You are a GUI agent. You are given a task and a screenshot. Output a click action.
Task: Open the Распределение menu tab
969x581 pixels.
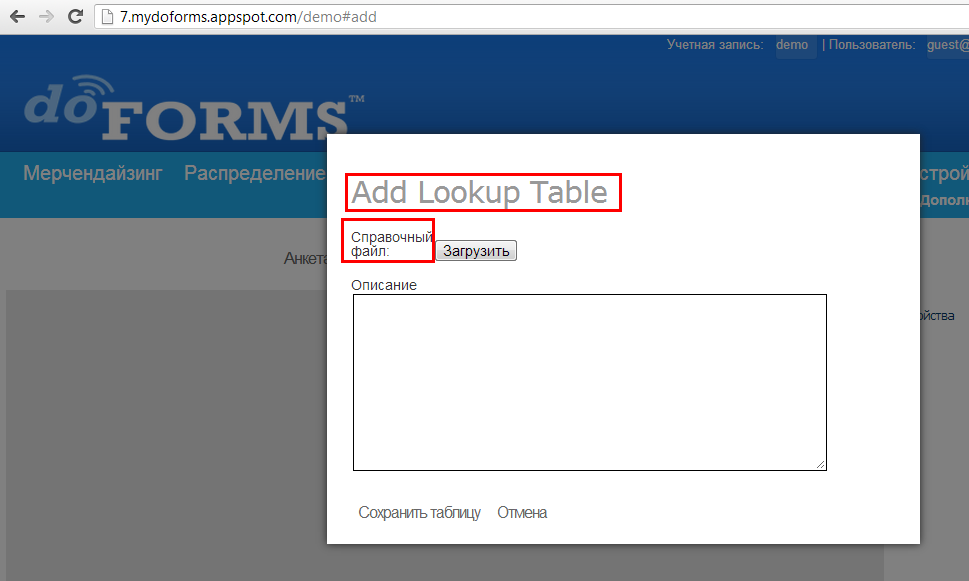255,173
